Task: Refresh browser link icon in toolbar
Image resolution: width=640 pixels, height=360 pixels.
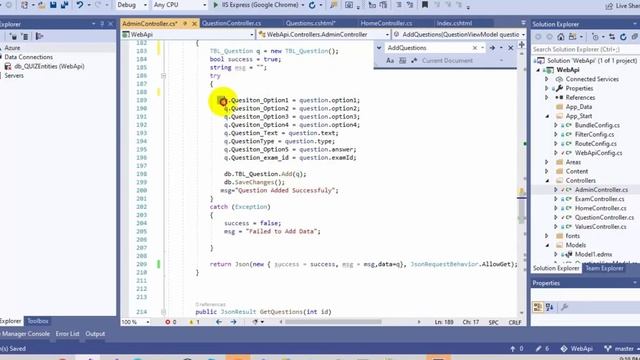Action: click(312, 5)
